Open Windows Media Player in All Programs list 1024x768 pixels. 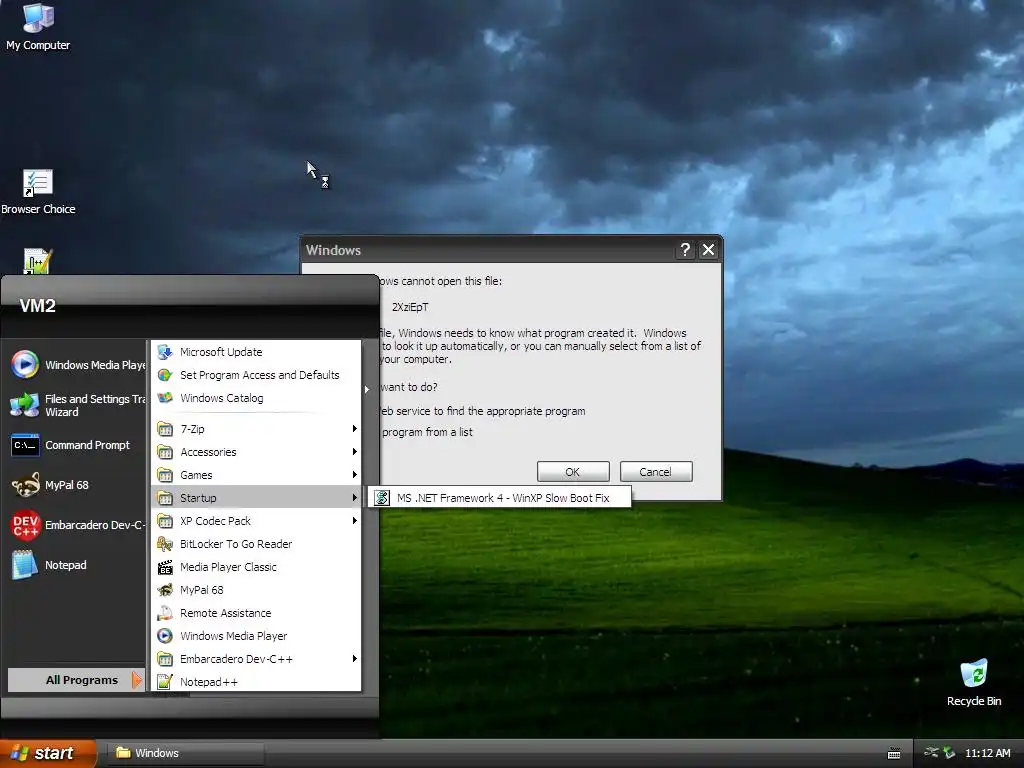coord(256,635)
